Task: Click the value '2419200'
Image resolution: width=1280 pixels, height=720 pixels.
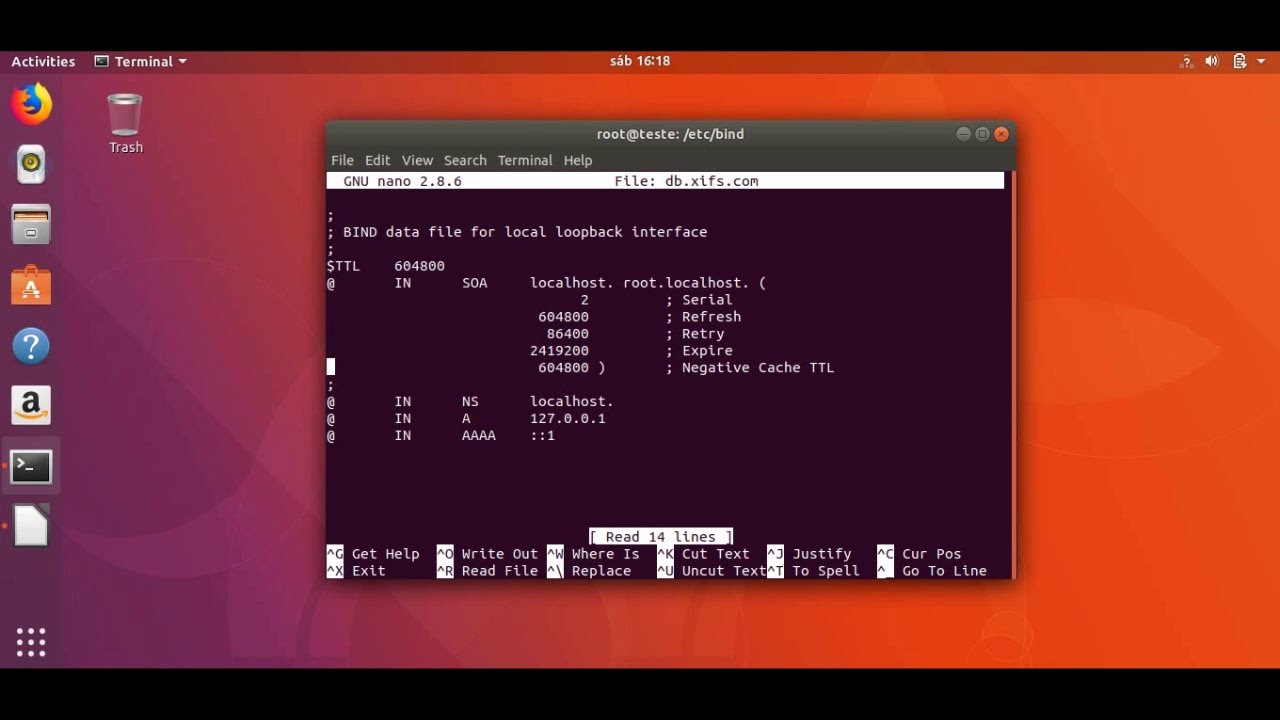Action: click(x=559, y=351)
